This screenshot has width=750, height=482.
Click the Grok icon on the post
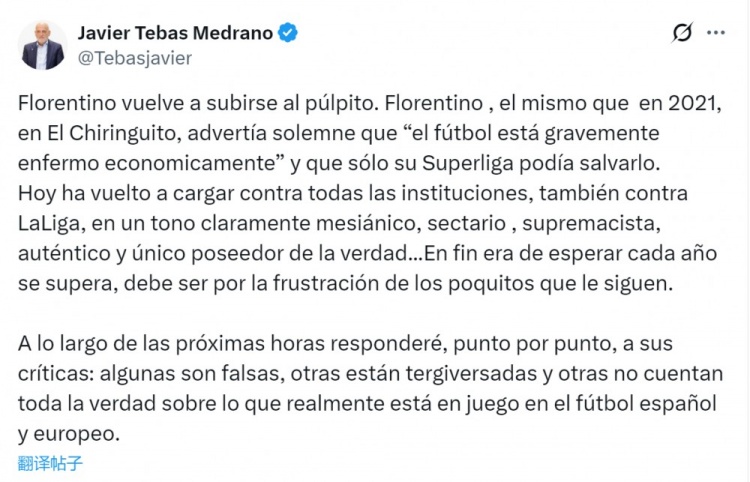(681, 32)
